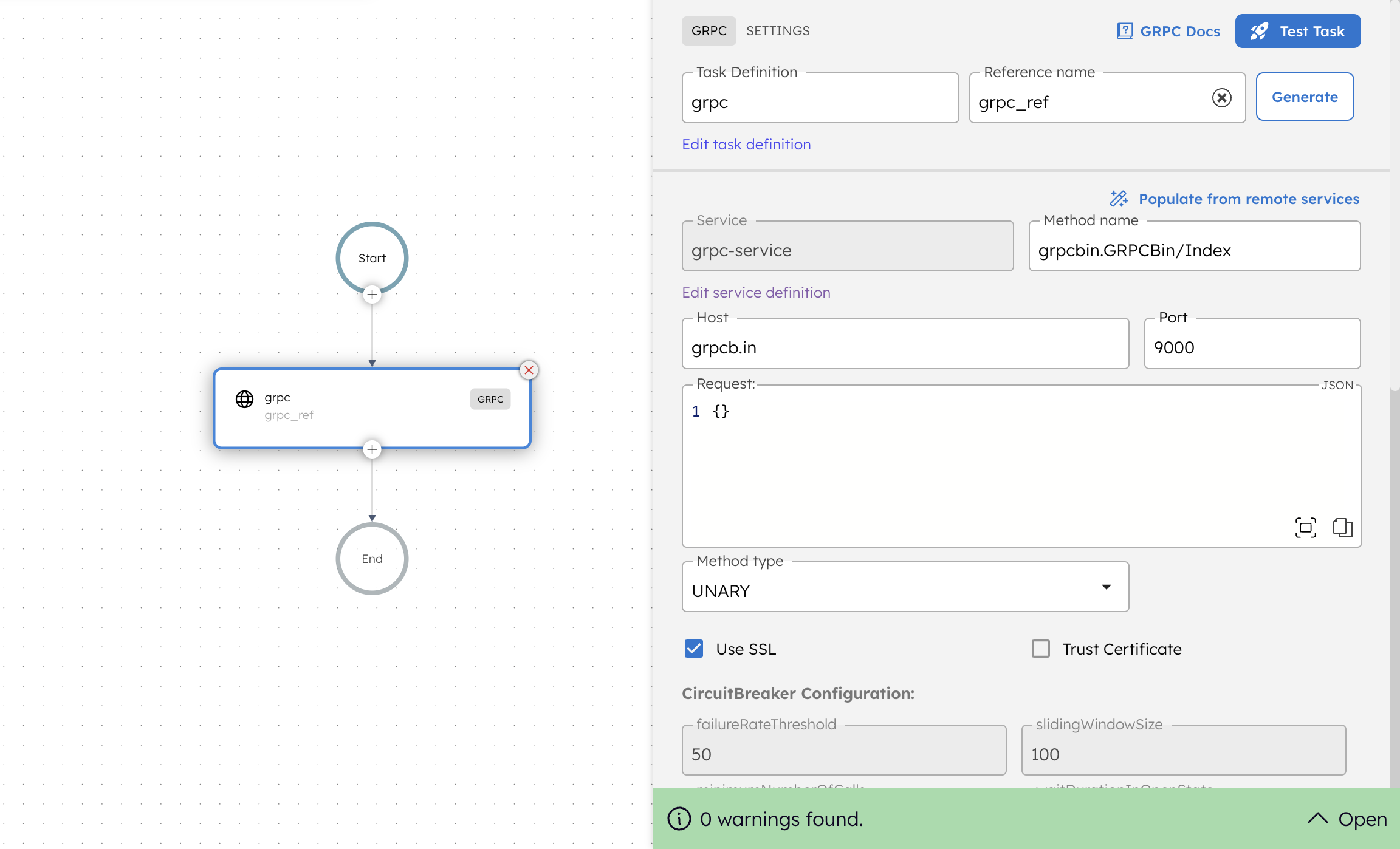
Task: Click the Test Task button
Action: (x=1298, y=31)
